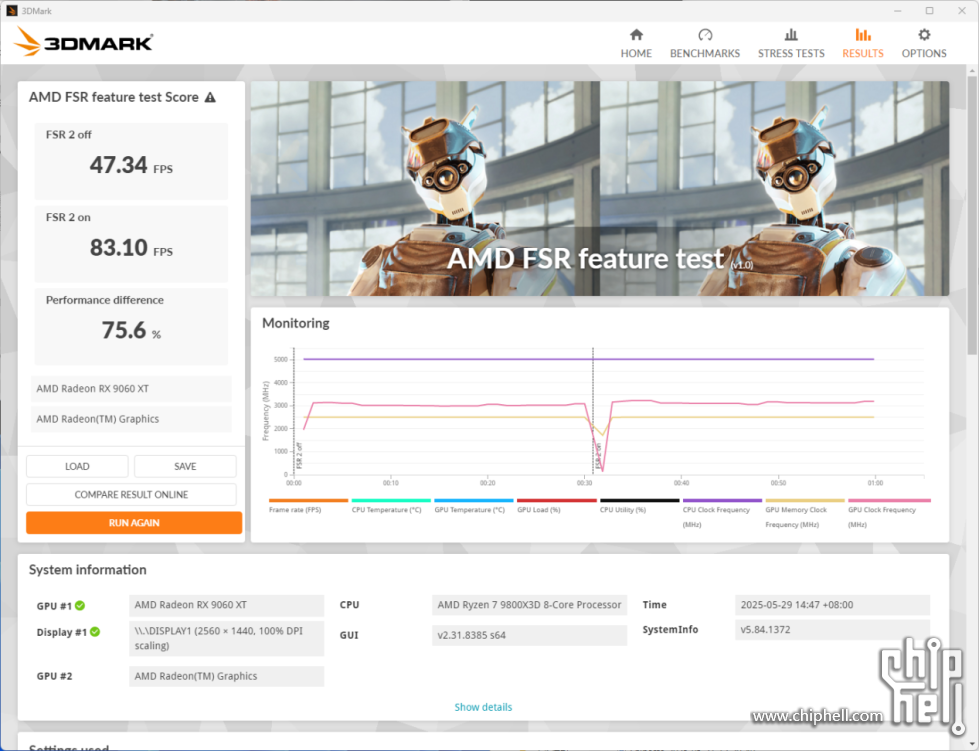Viewport: 979px width, 751px height.
Task: Click the SystemInfo version v5.84.1372
Action: (832, 630)
